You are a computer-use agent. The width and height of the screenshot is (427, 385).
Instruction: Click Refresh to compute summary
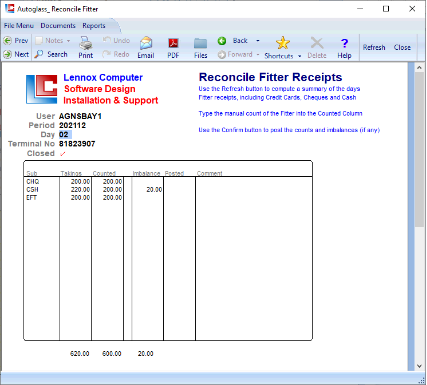click(x=374, y=47)
